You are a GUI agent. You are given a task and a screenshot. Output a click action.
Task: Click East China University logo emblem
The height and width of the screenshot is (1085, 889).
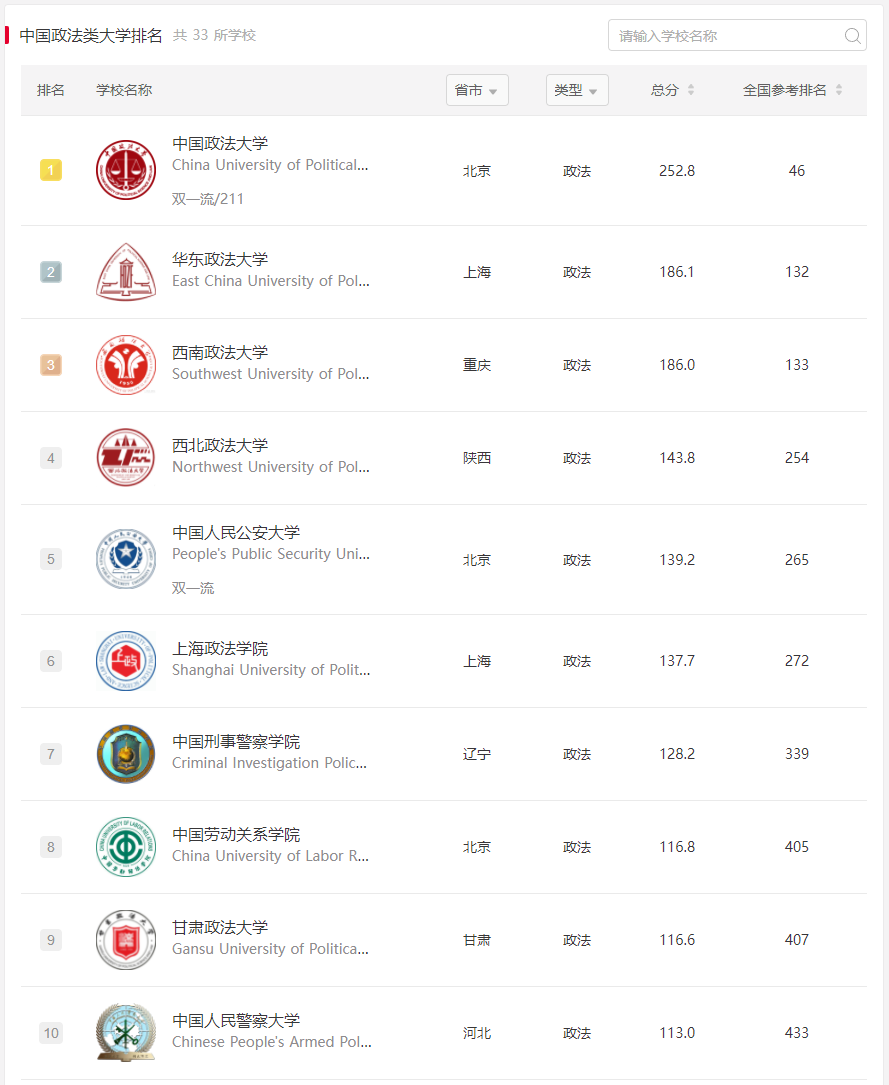pyautogui.click(x=126, y=272)
